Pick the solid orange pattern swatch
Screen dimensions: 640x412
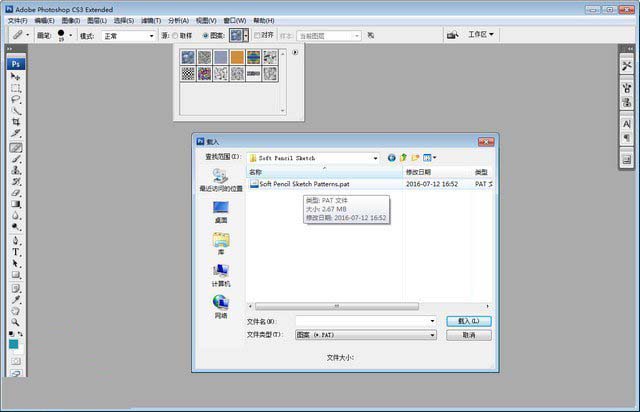237,58
